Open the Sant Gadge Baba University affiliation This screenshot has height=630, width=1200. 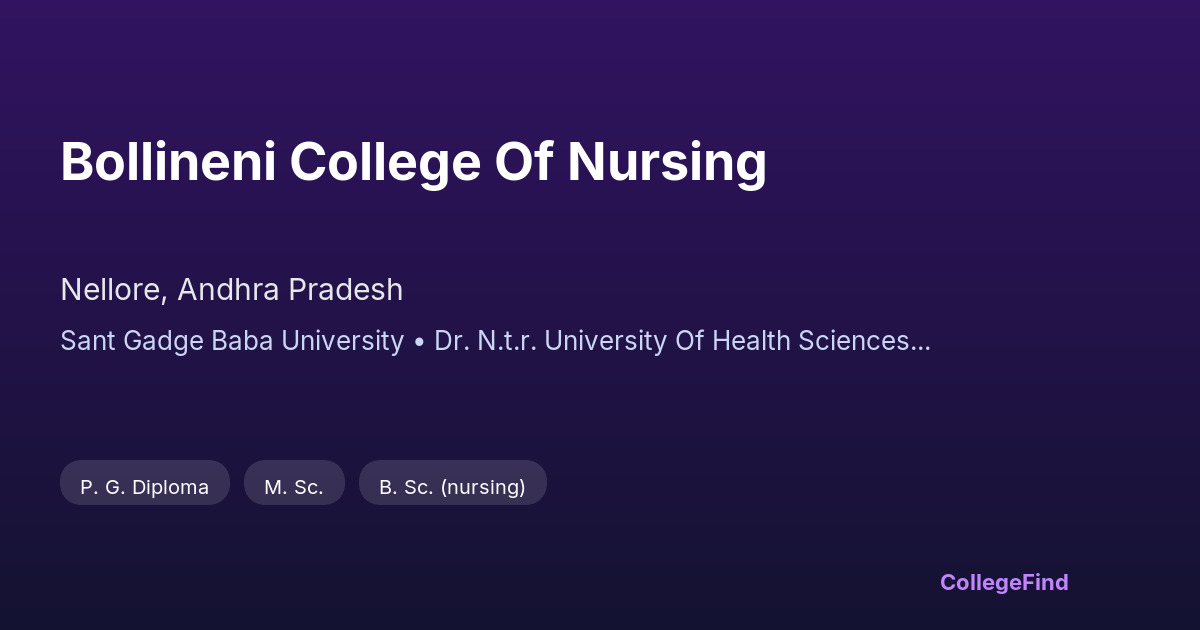232,341
